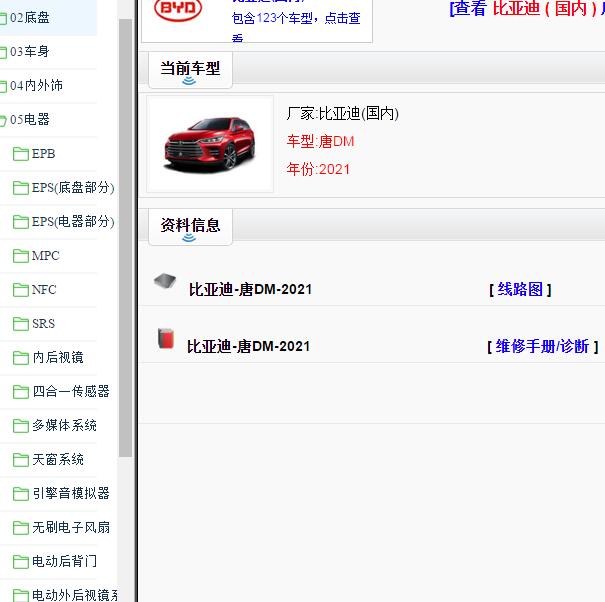Click the NFC folder icon
605x602 pixels.
pos(20,289)
